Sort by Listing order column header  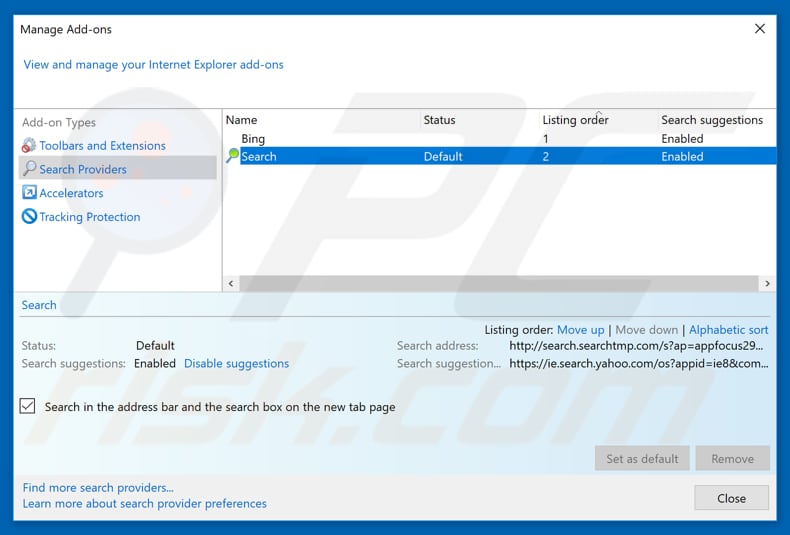575,120
